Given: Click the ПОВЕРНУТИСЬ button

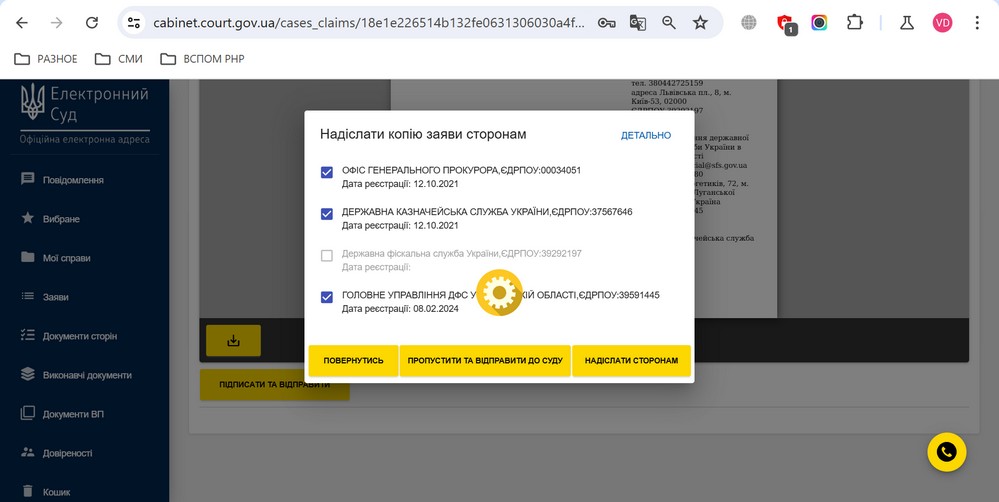Looking at the screenshot, I should (x=354, y=361).
